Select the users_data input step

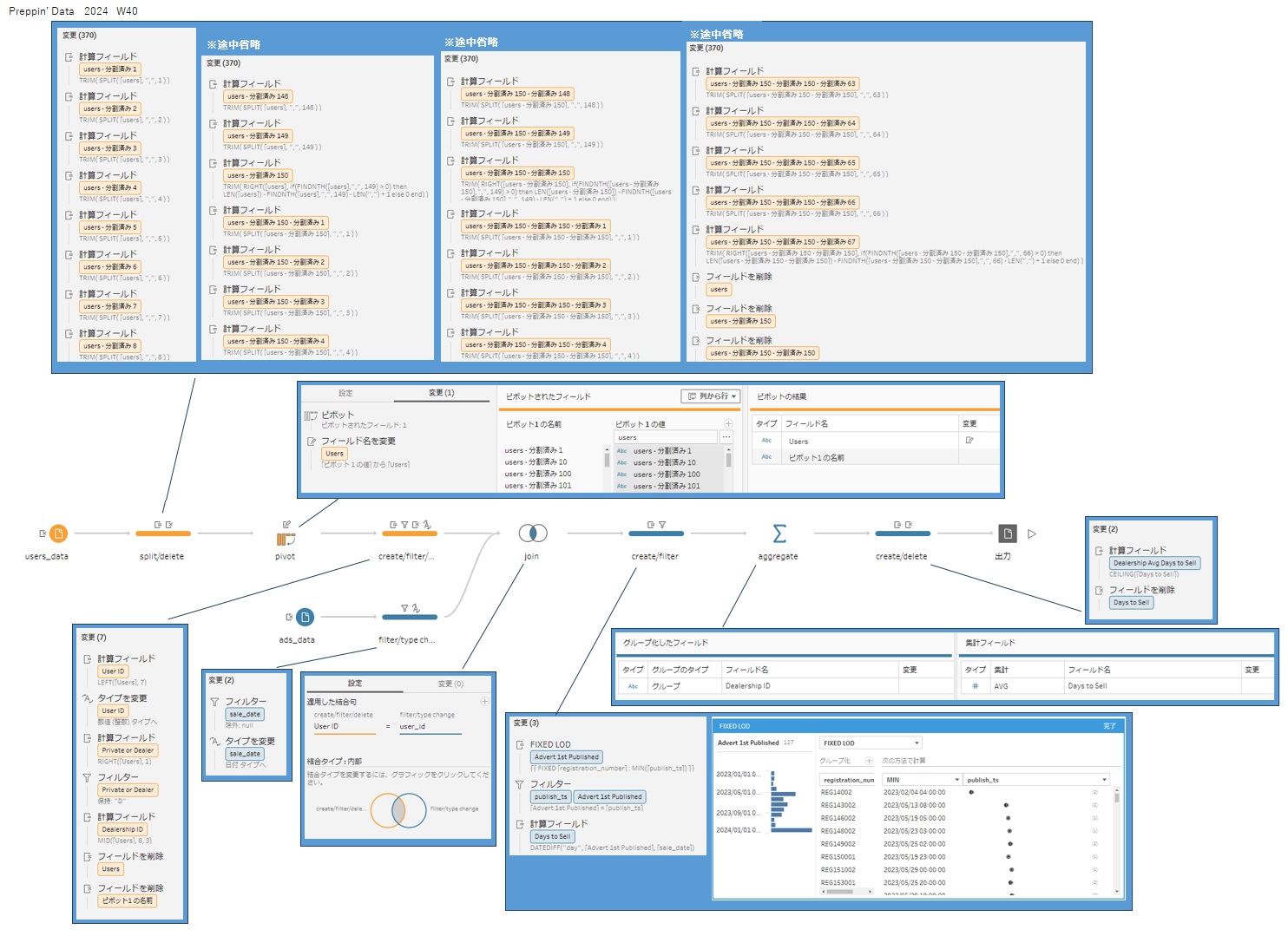point(58,533)
